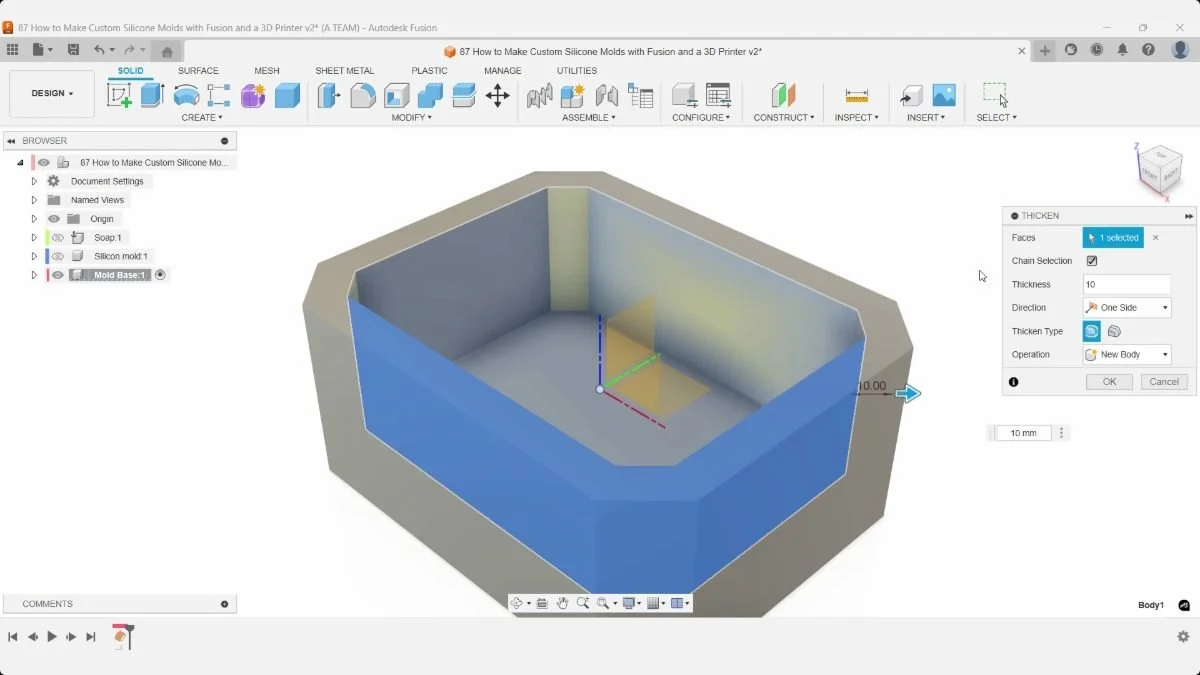Toggle visibility of Mold Base:1 component
This screenshot has height=675, width=1200.
[58, 275]
